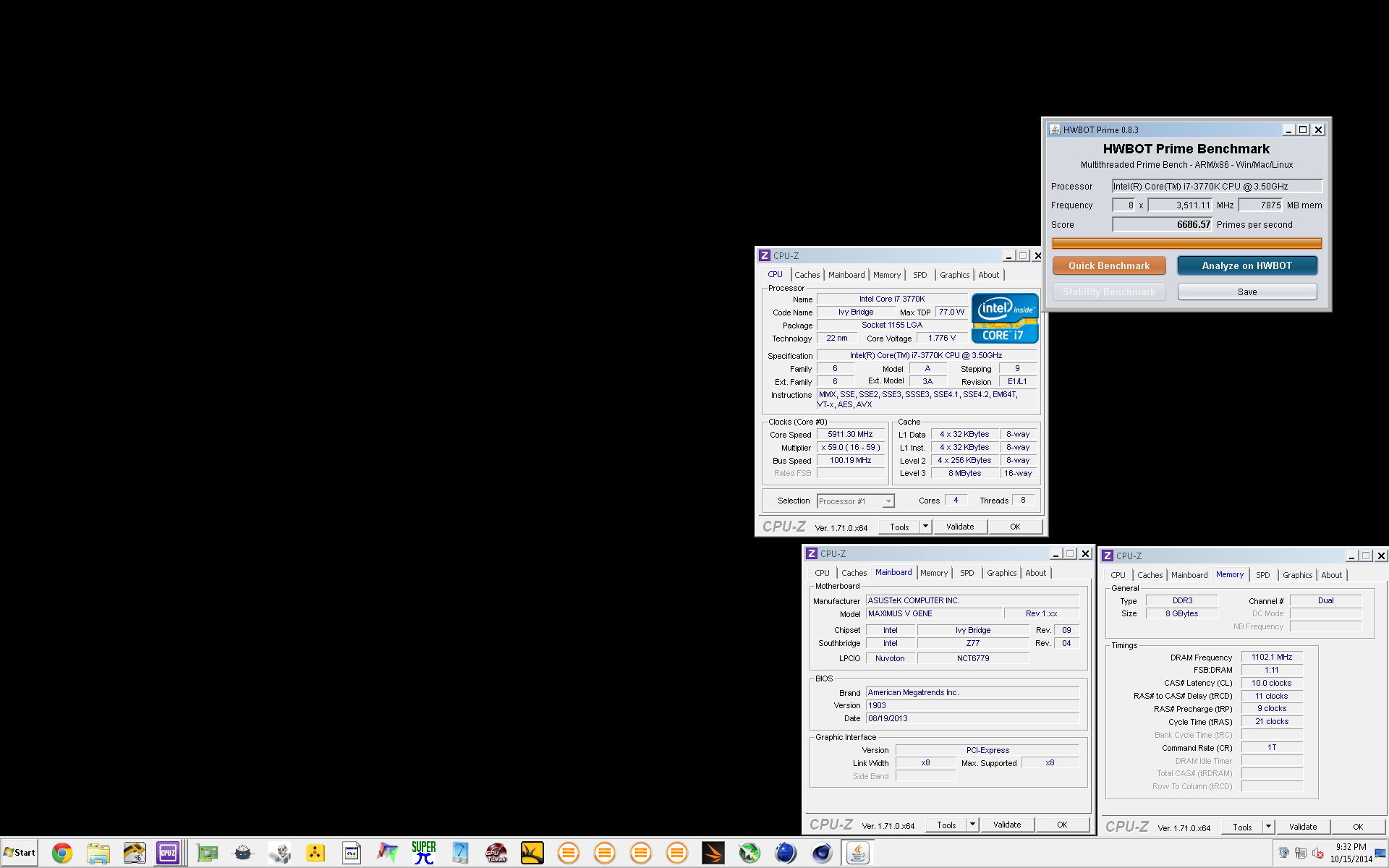Open Windows Explorer folder icon in taskbar
This screenshot has height=868, width=1389.
pyautogui.click(x=98, y=854)
